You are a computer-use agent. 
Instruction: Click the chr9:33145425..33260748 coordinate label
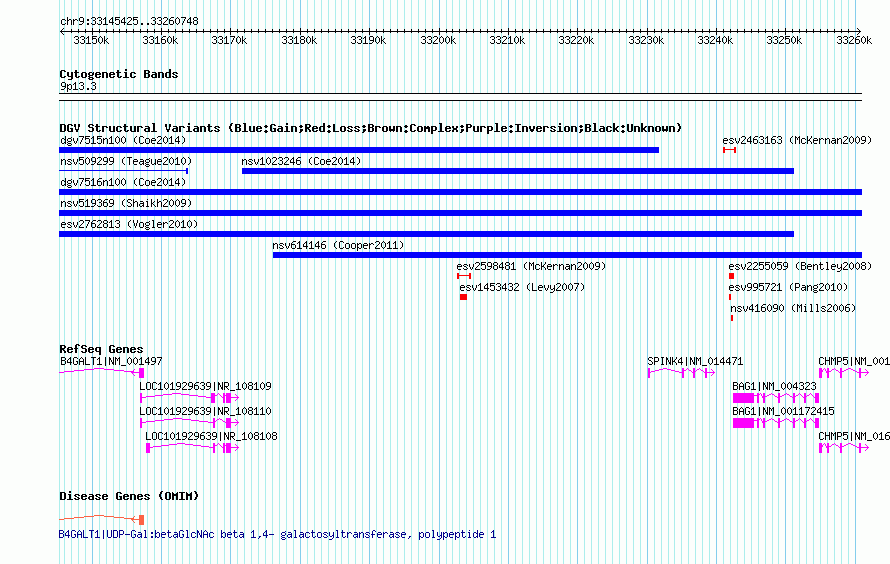(x=129, y=22)
